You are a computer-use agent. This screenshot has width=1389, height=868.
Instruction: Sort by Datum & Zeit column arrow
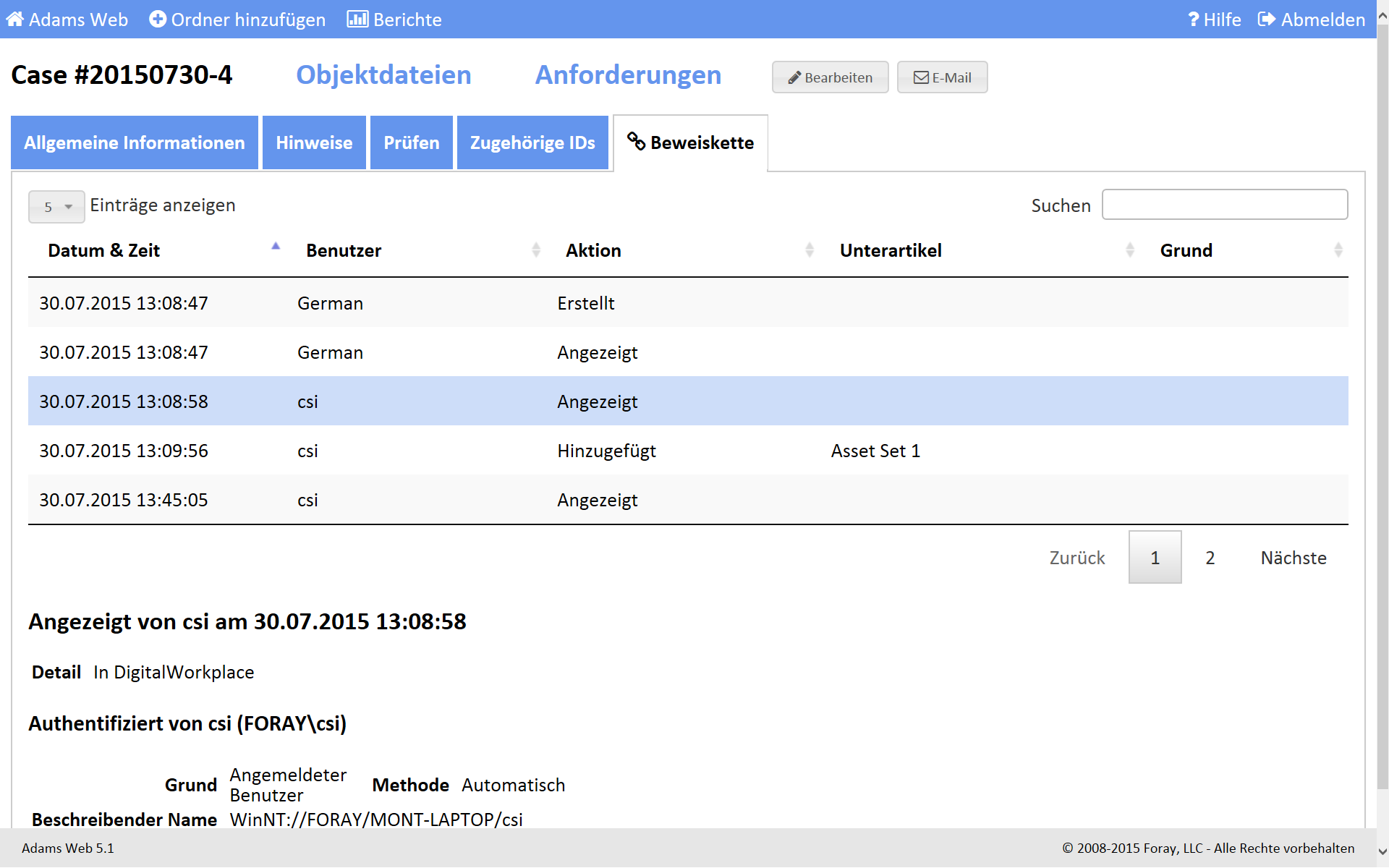(x=276, y=247)
